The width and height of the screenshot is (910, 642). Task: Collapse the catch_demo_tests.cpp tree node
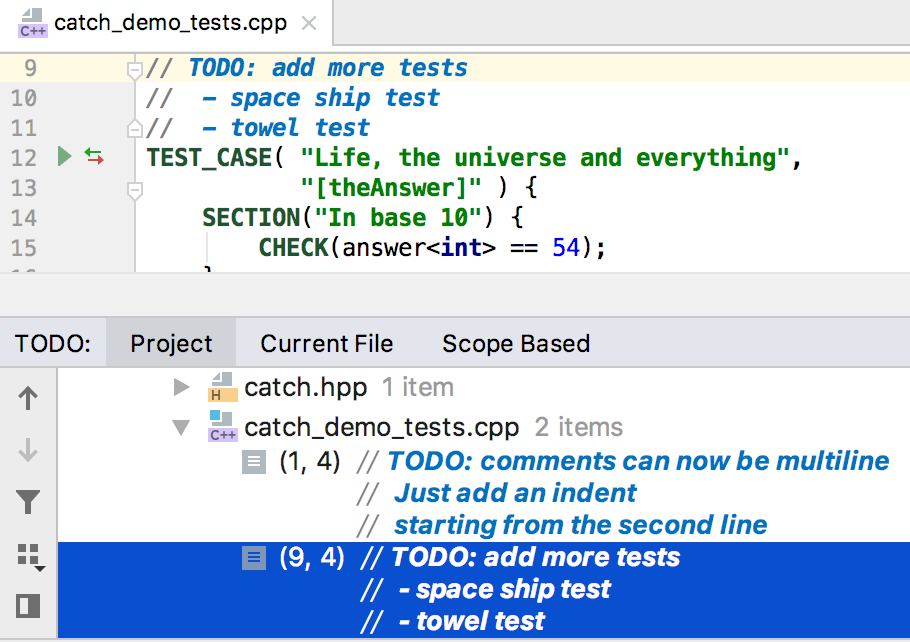coord(181,428)
